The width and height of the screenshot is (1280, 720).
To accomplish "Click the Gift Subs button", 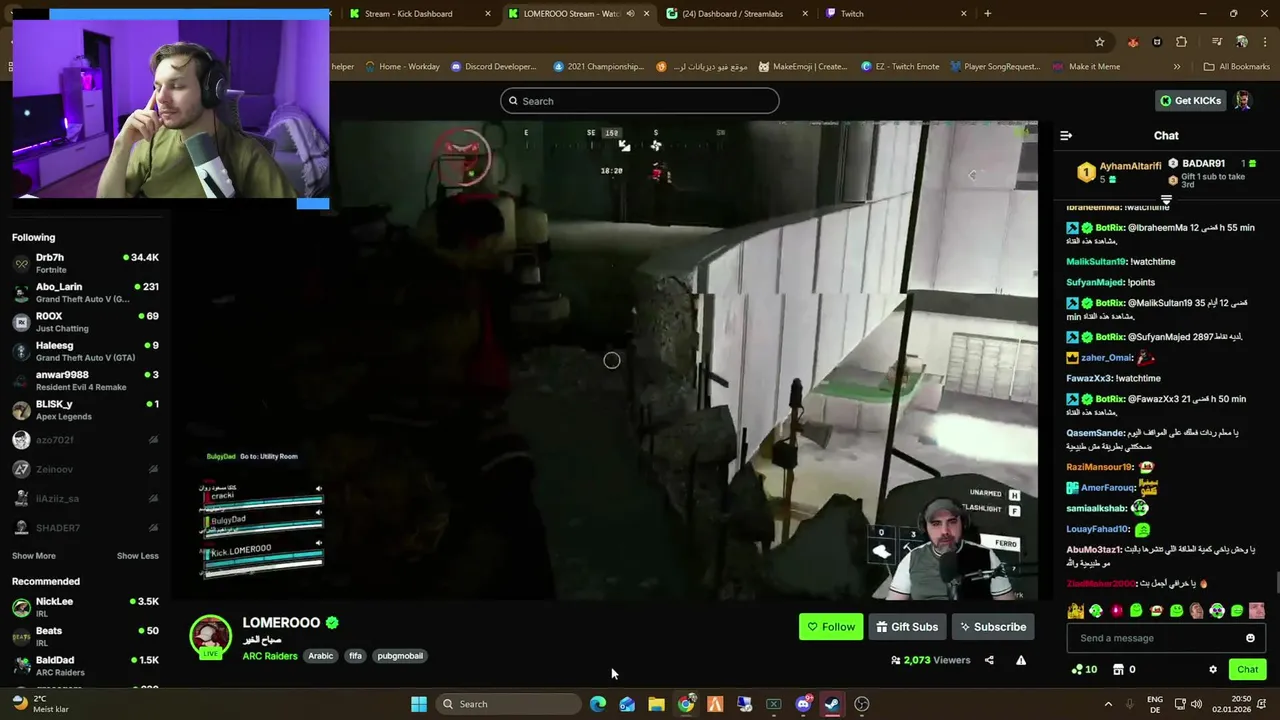I will [x=907, y=627].
